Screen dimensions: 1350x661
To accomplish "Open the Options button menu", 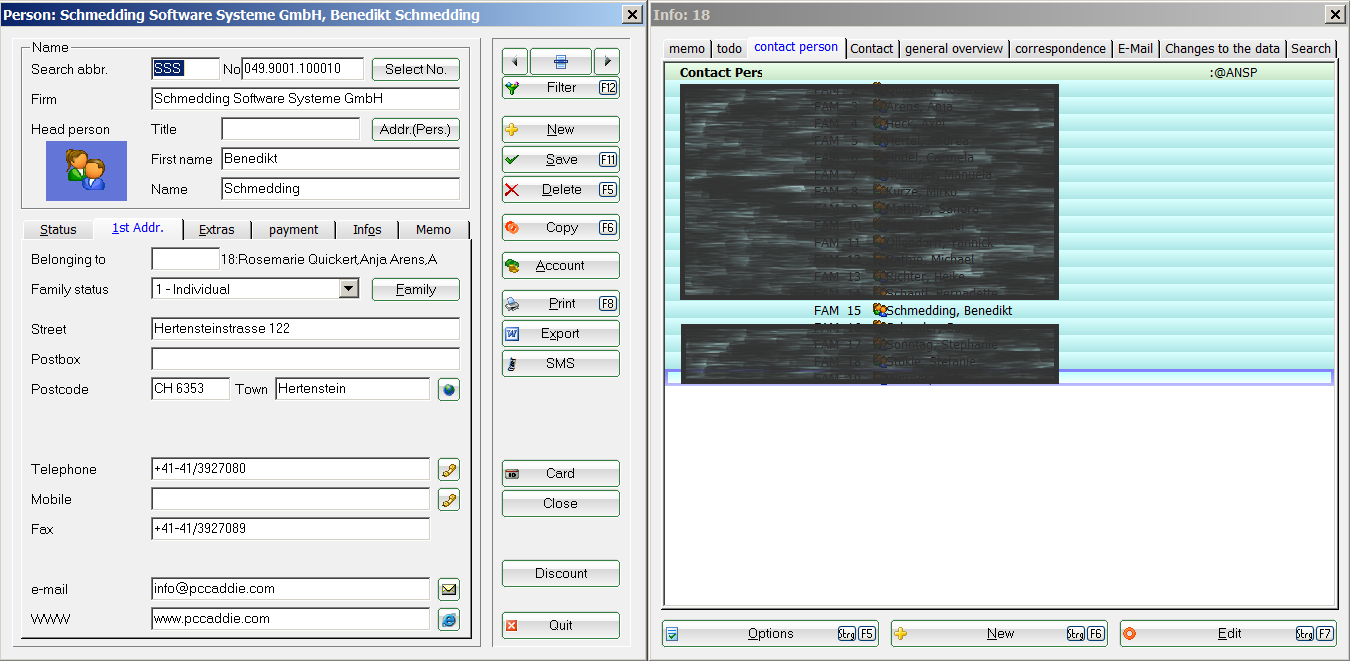I will (x=770, y=634).
